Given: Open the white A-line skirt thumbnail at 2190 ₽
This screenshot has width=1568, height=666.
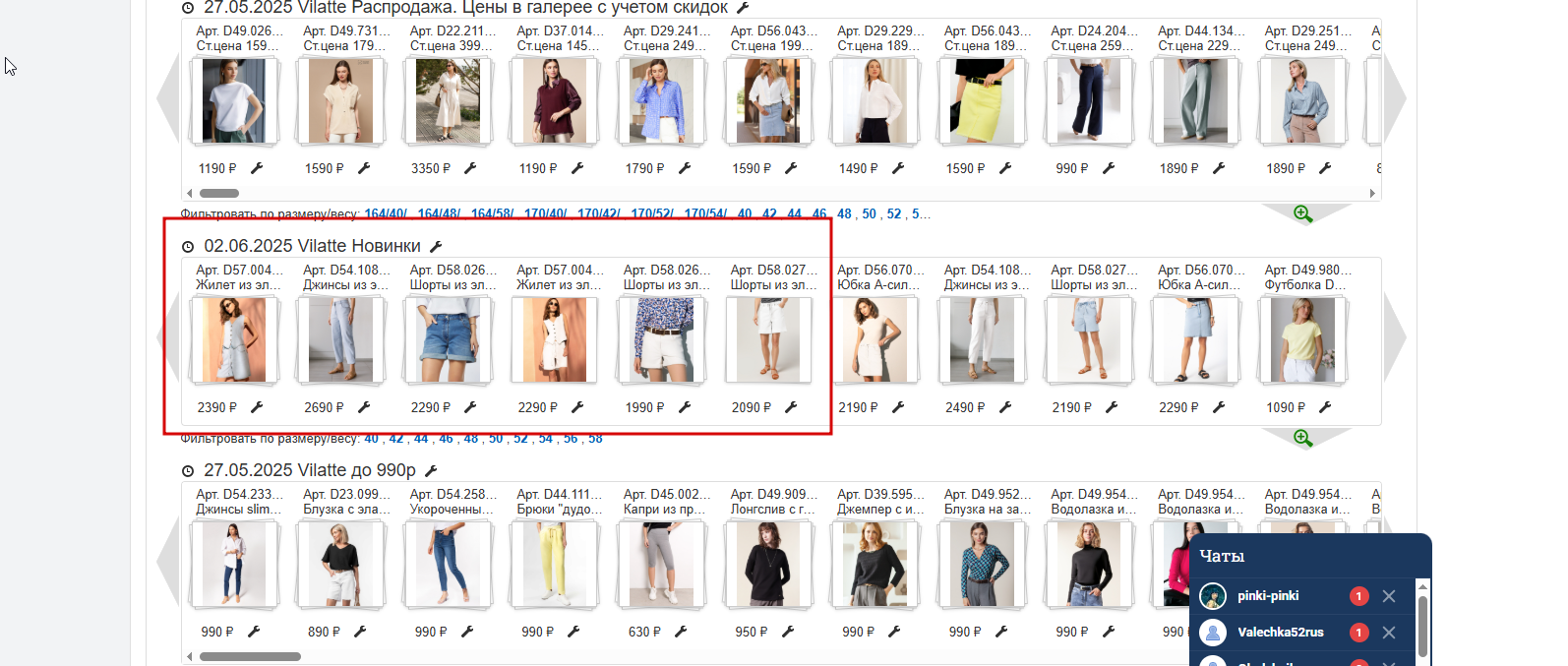Looking at the screenshot, I should [x=874, y=340].
